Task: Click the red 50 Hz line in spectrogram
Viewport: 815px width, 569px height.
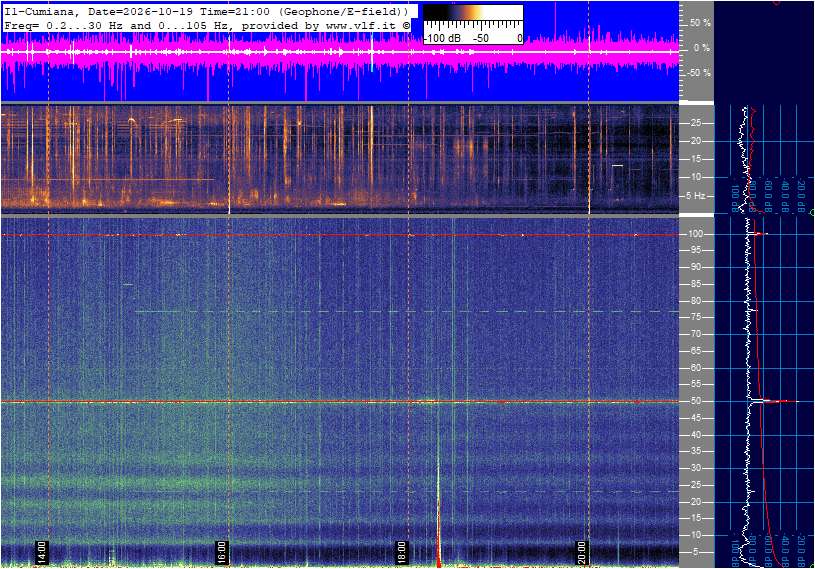Action: pos(339,402)
